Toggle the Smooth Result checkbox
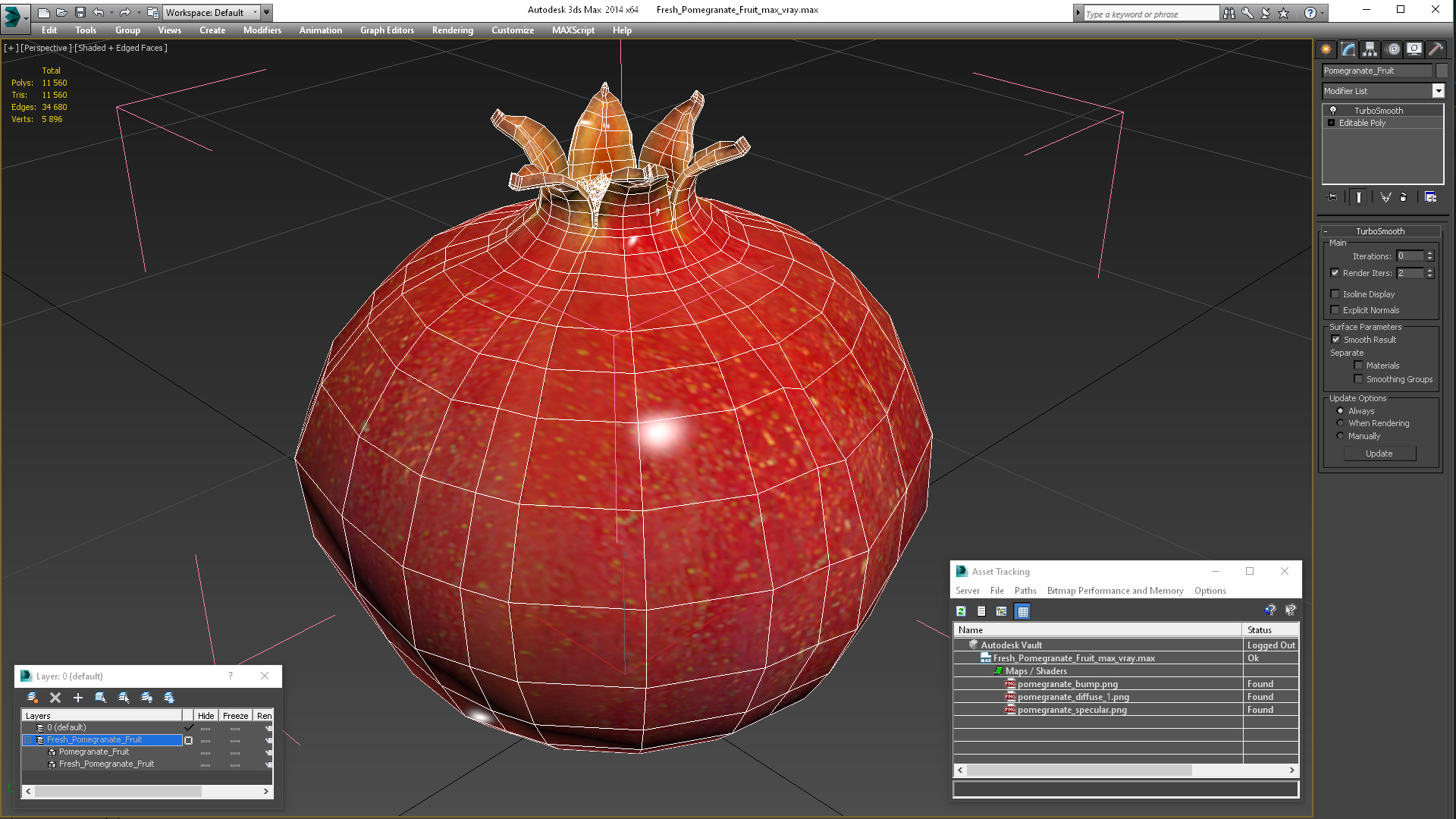Screen dimensions: 1456x819 pos(1335,339)
